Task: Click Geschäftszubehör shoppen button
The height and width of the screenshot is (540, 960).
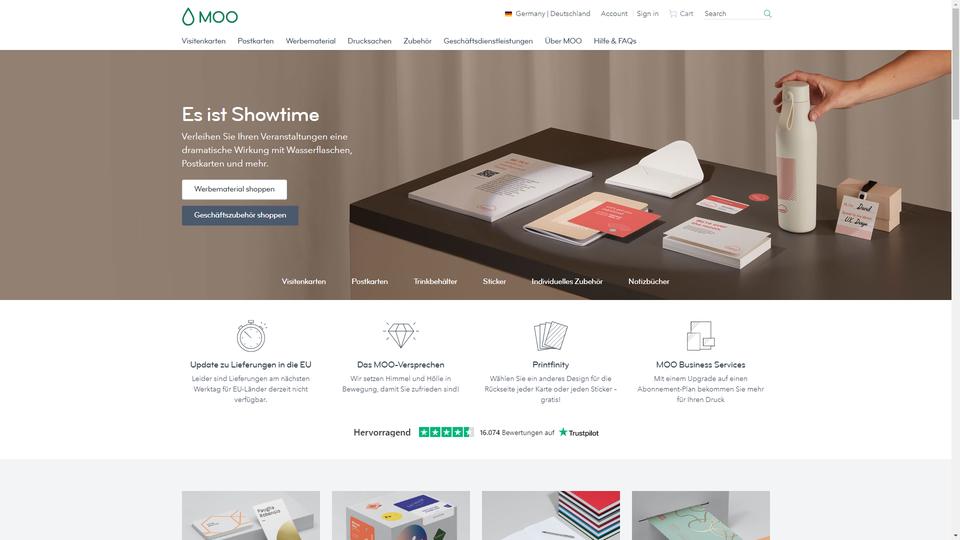Action: (x=240, y=216)
